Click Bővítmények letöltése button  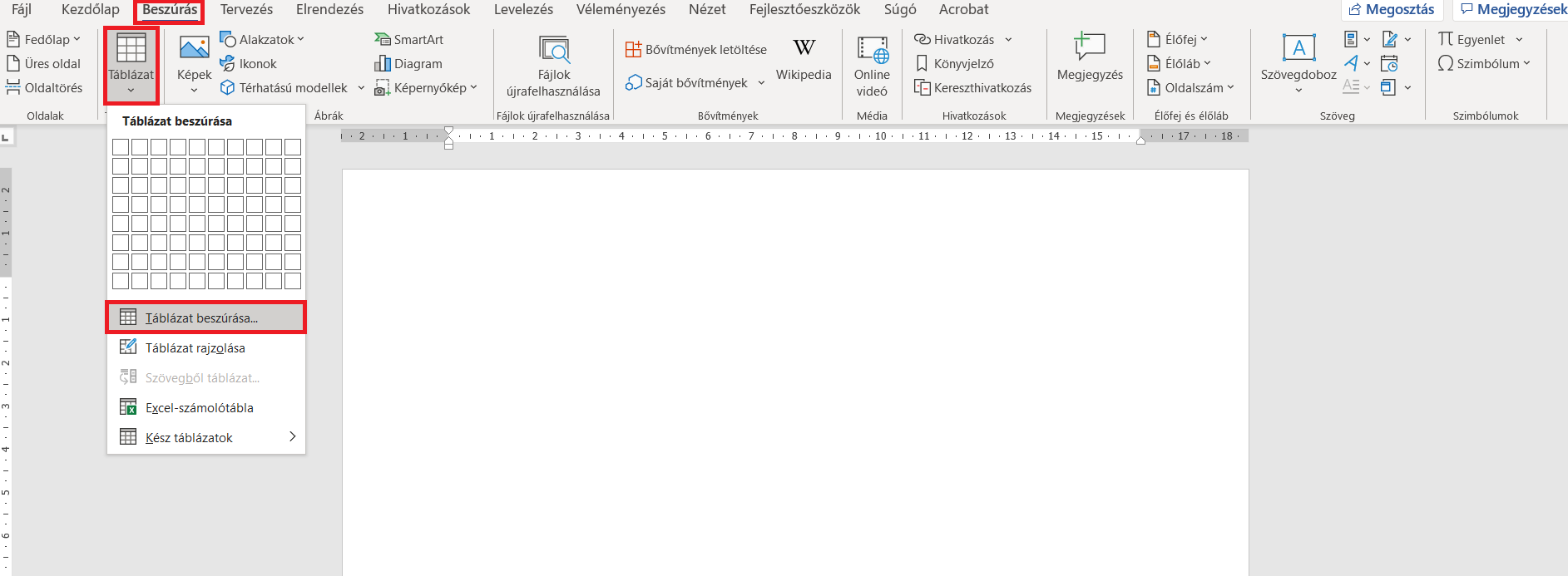[696, 50]
